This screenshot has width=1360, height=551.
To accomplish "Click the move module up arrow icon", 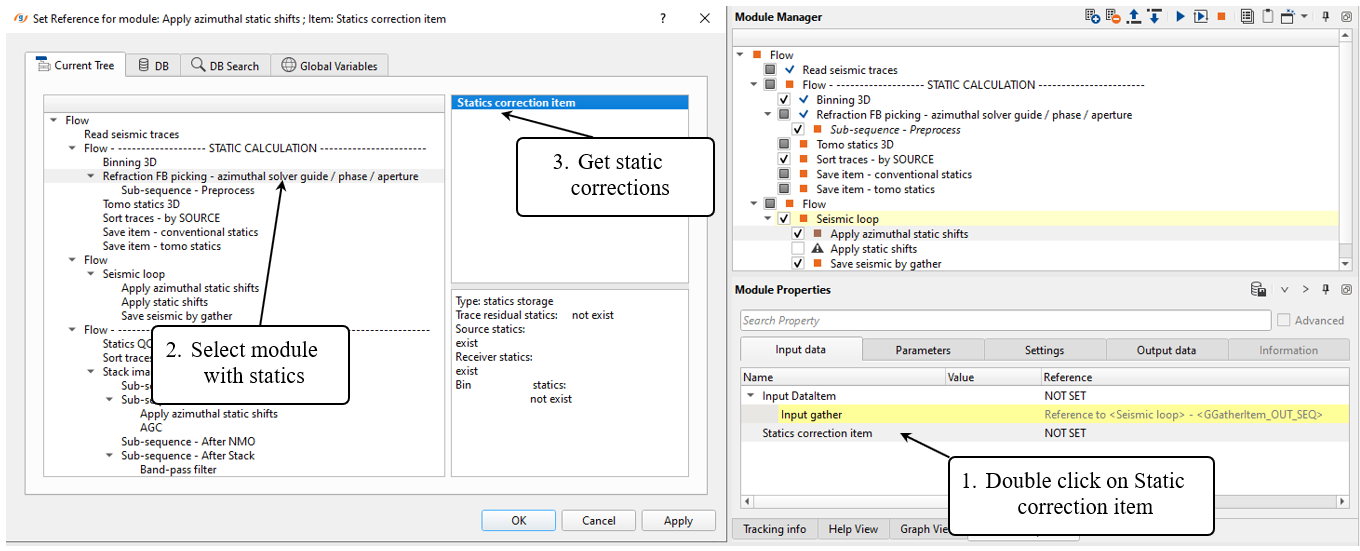I will tap(1133, 17).
